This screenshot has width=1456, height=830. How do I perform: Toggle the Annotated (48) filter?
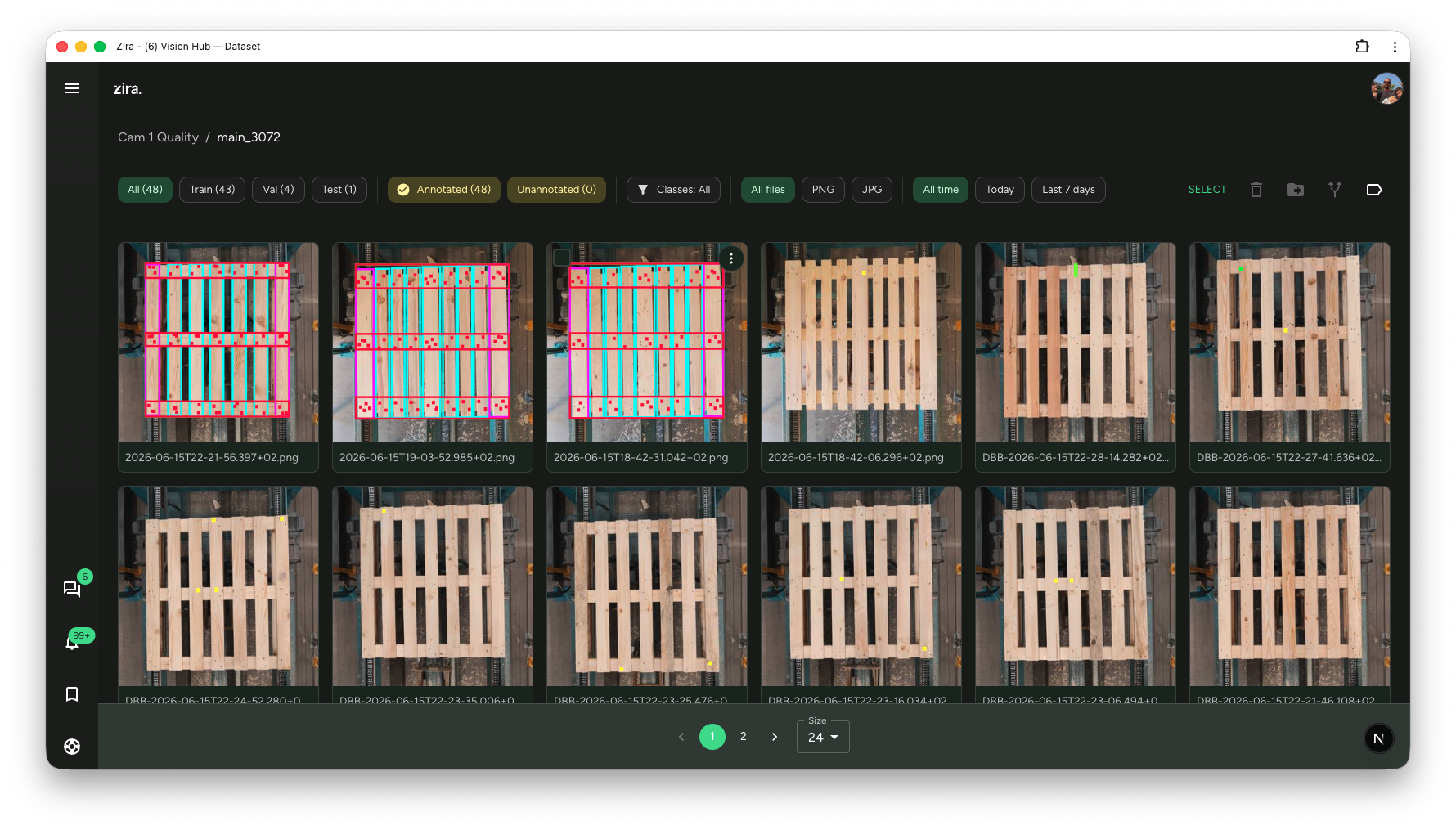tap(444, 190)
